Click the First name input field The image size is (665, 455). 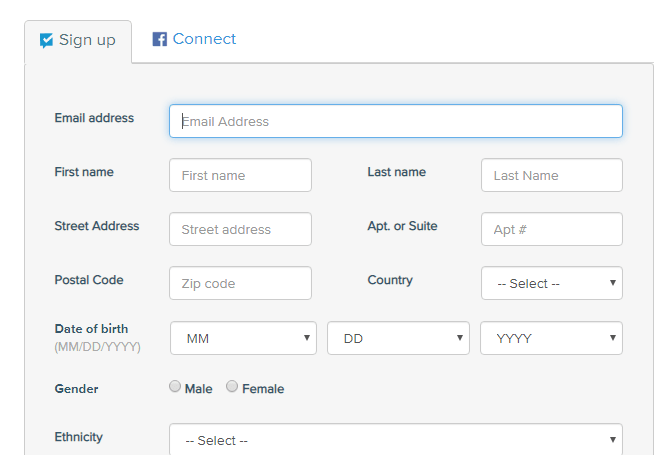240,175
